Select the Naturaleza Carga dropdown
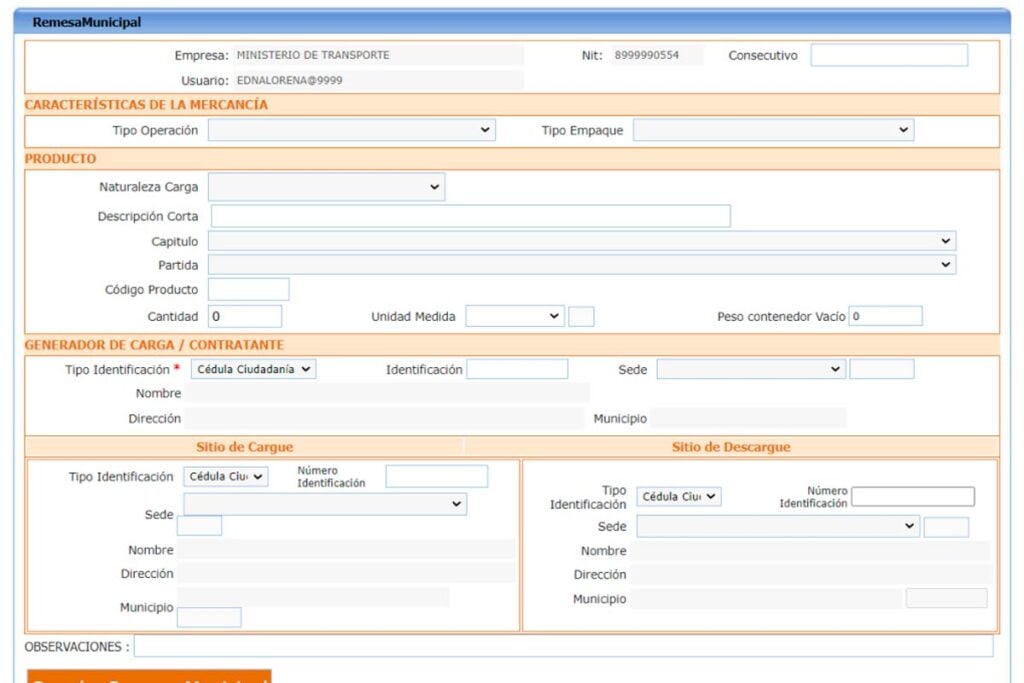The height and width of the screenshot is (683, 1024). [x=326, y=187]
